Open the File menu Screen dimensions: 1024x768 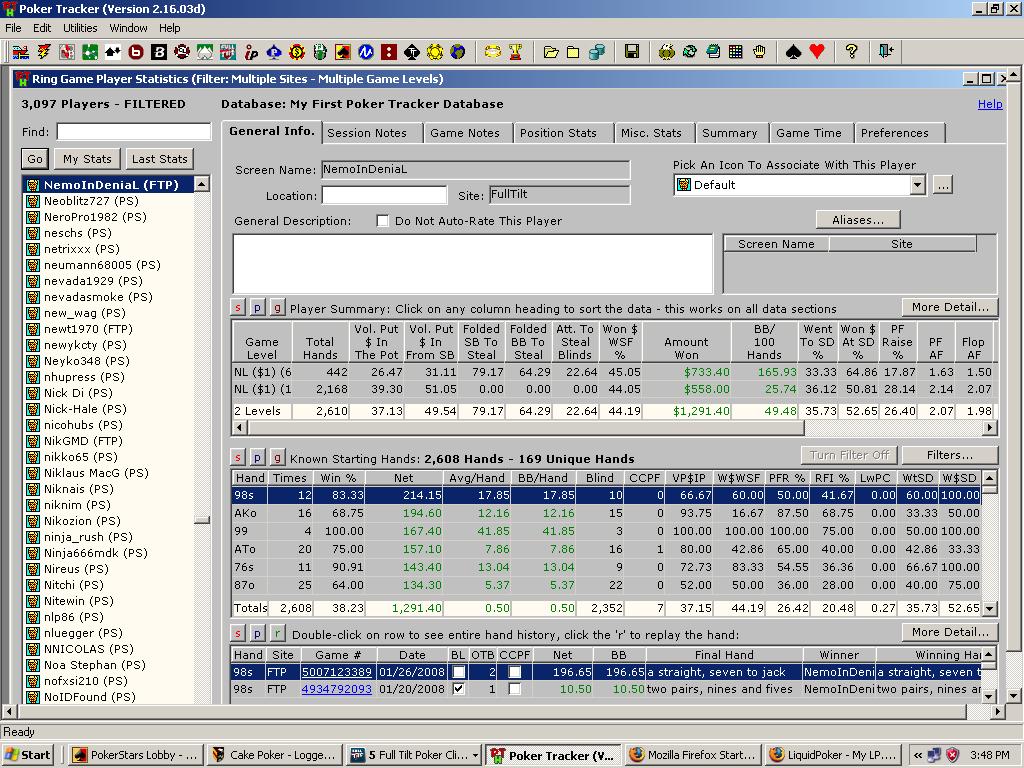(13, 28)
